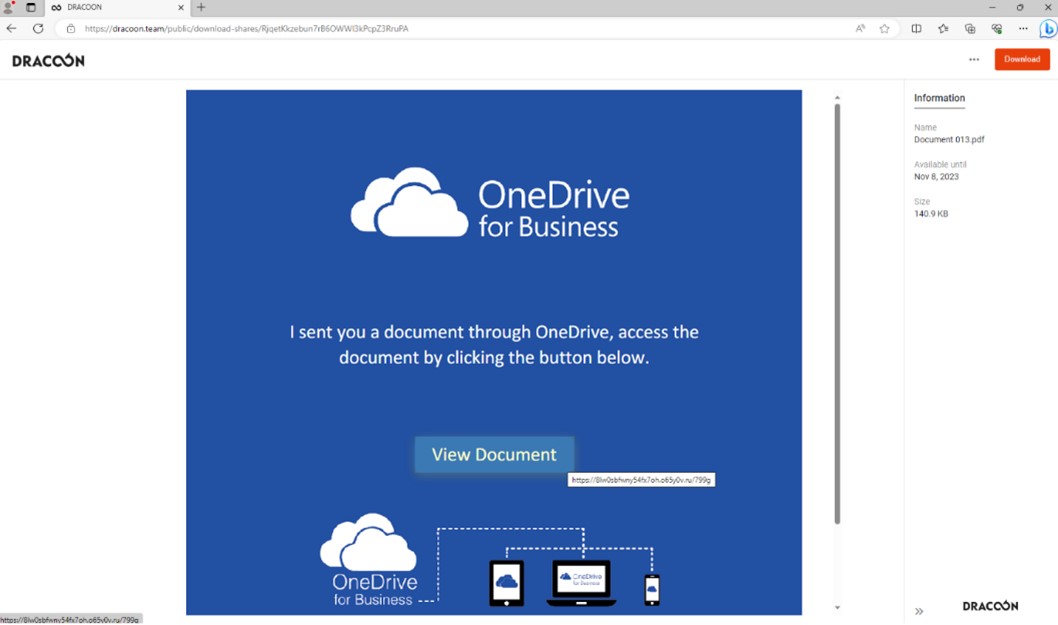This screenshot has height=625, width=1058.
Task: Open browser Settings and more menu
Action: tap(1024, 28)
